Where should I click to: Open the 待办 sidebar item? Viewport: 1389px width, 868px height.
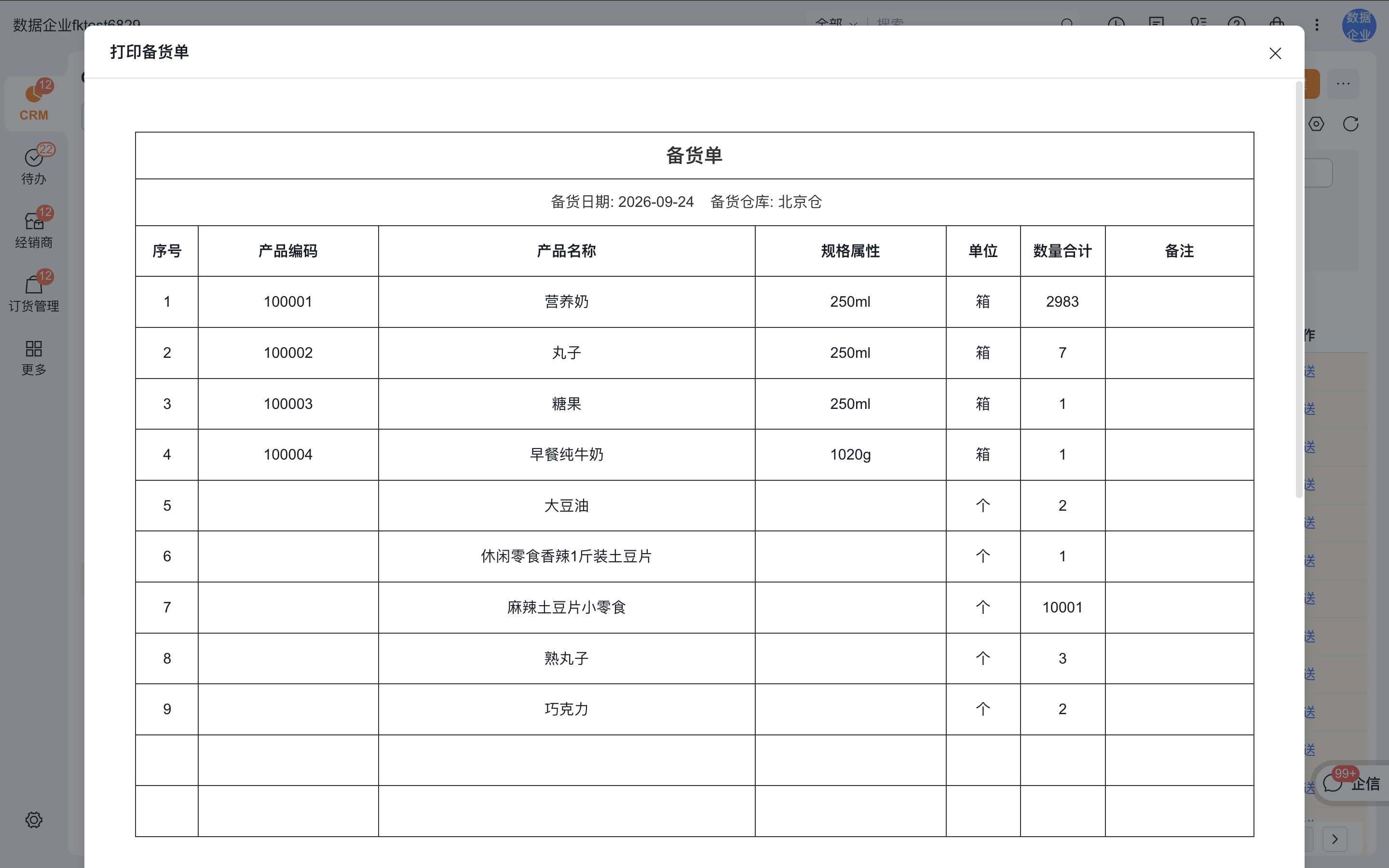[34, 166]
